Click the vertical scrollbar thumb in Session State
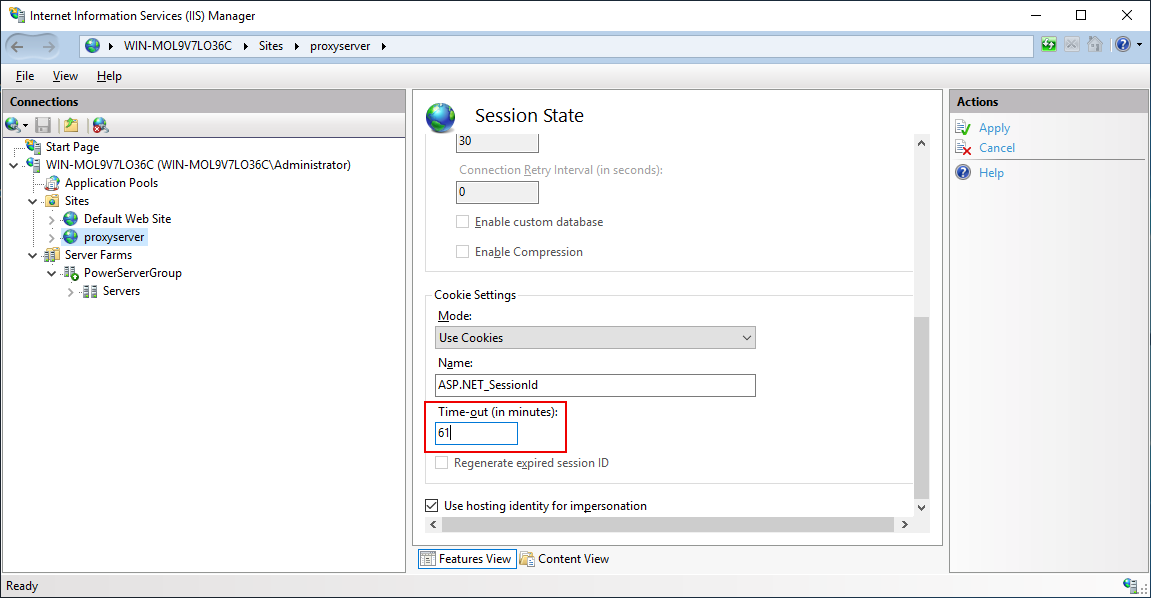The height and width of the screenshot is (598, 1151). (x=921, y=407)
